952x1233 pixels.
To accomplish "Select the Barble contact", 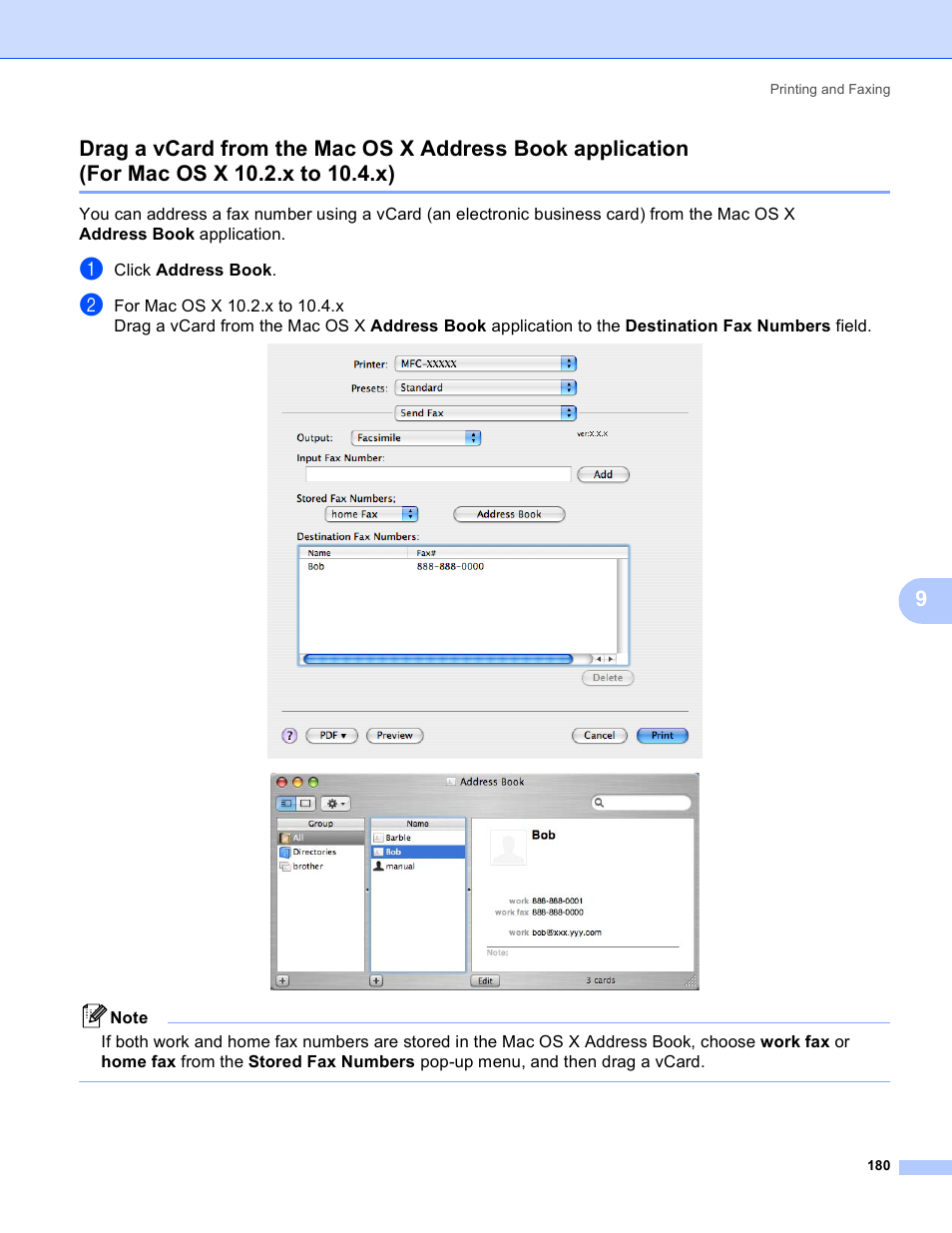I will [418, 838].
